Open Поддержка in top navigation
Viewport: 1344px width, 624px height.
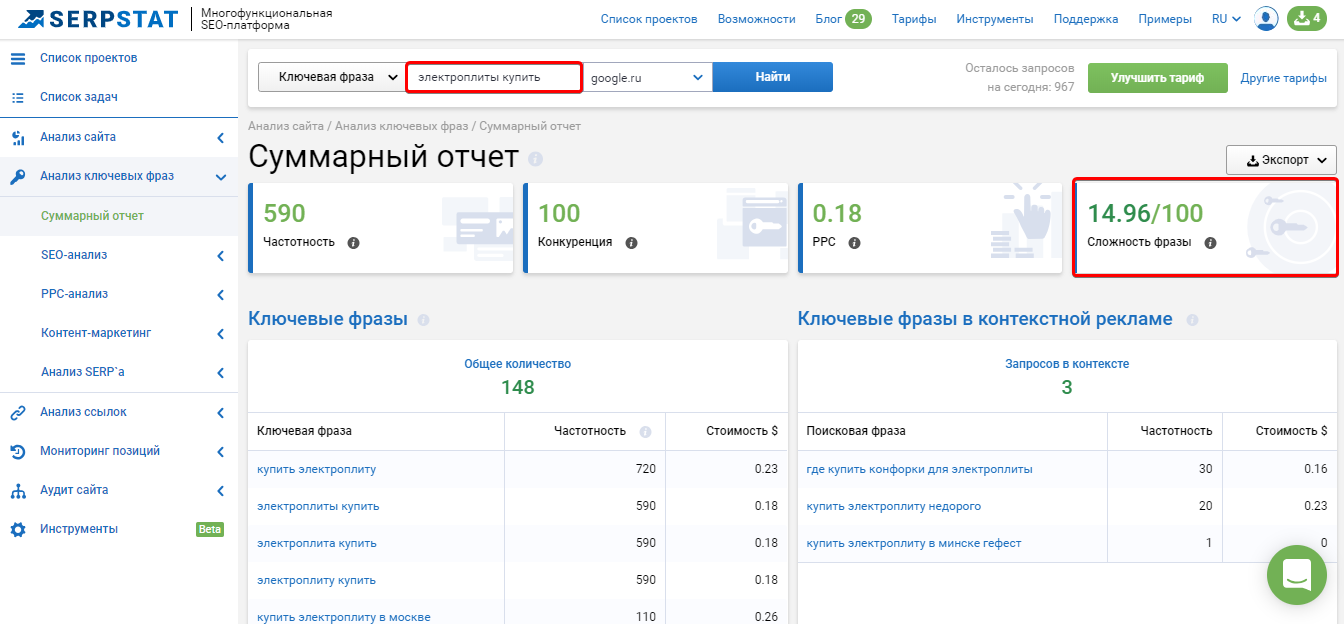1085,19
